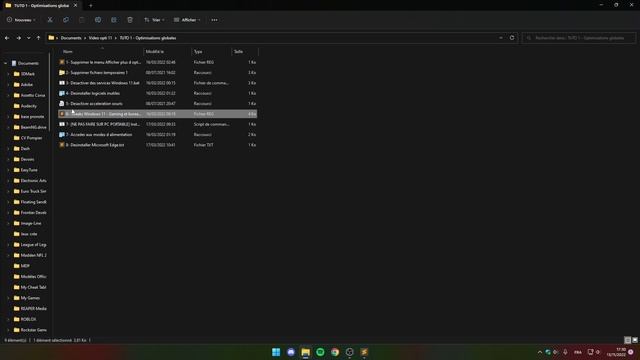
Task: Show hidden system tray icons
Action: [x=540, y=352]
